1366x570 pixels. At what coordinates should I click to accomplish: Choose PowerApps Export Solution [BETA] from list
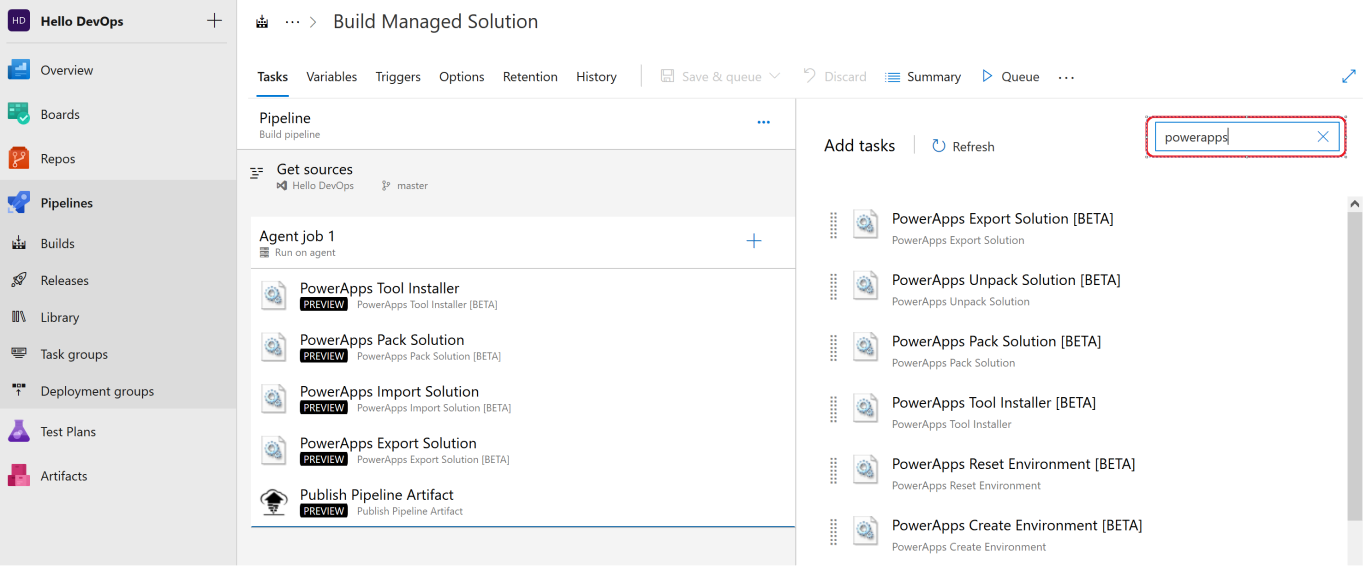click(x=1003, y=218)
